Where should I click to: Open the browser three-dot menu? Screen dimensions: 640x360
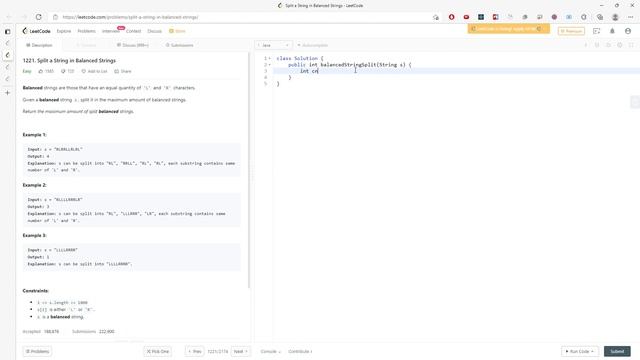pyautogui.click(x=631, y=17)
